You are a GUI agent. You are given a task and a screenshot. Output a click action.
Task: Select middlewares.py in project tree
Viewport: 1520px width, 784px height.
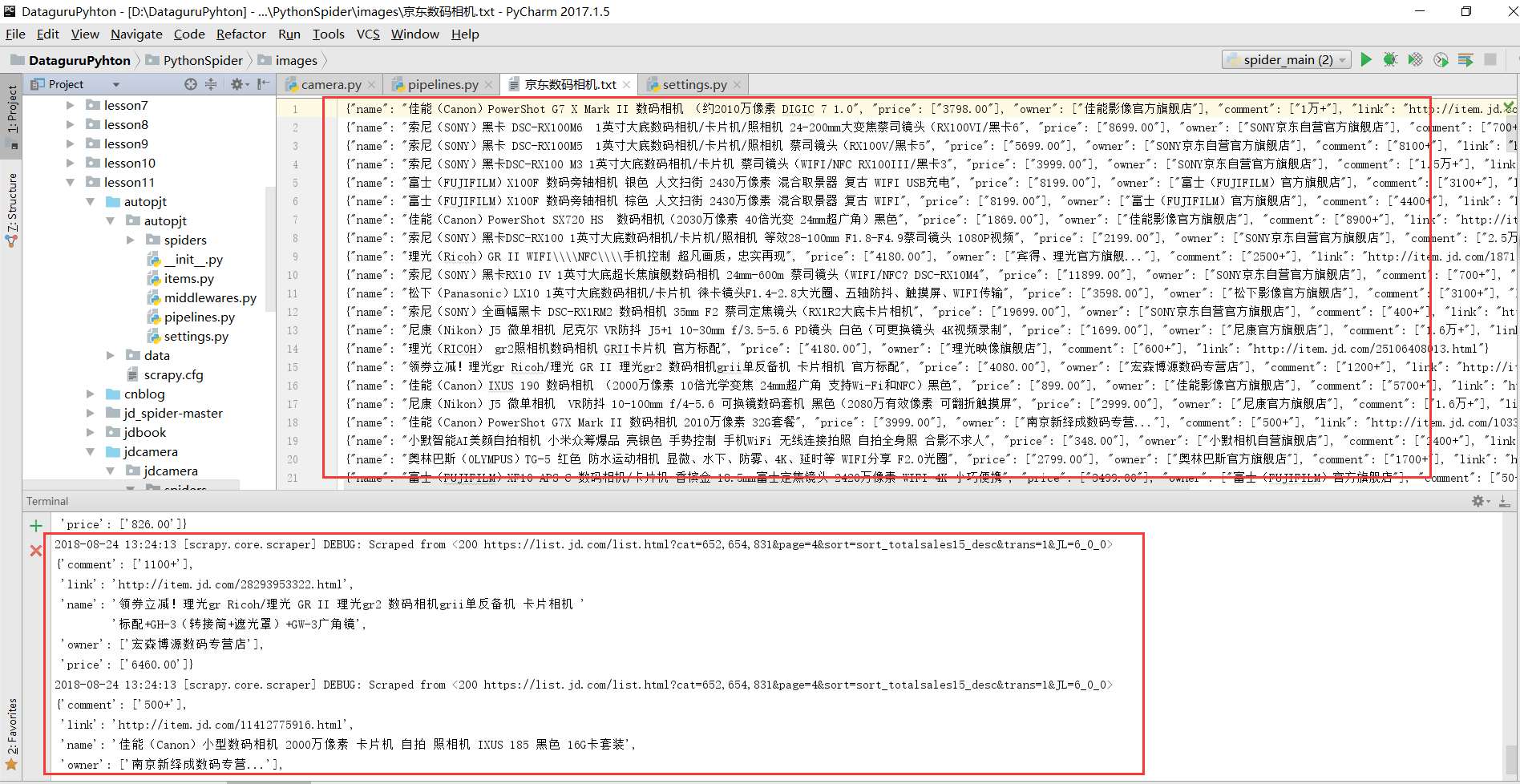pyautogui.click(x=210, y=297)
